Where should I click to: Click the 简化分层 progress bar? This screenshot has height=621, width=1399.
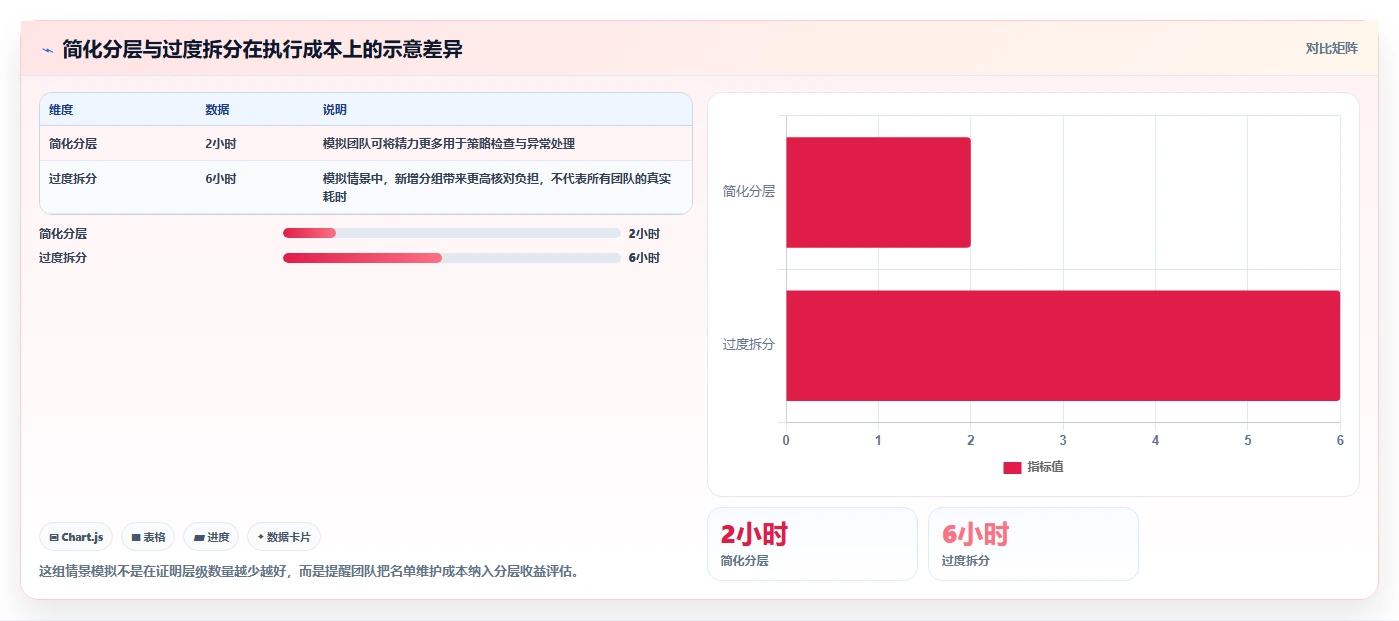click(452, 233)
